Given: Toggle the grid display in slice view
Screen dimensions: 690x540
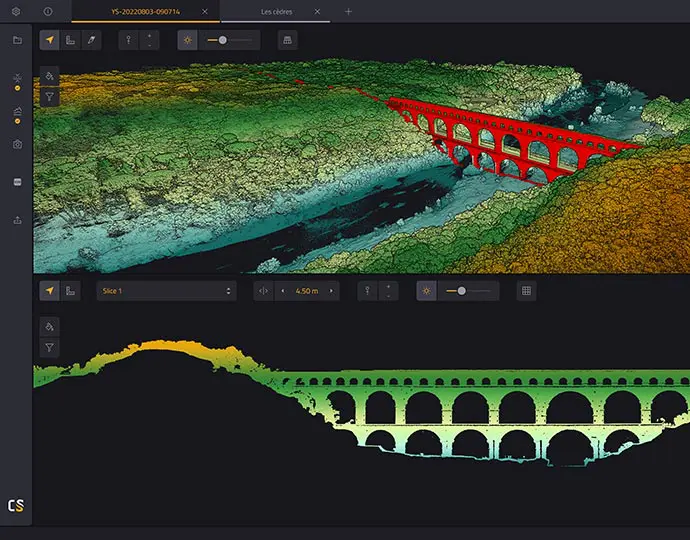Looking at the screenshot, I should (526, 291).
